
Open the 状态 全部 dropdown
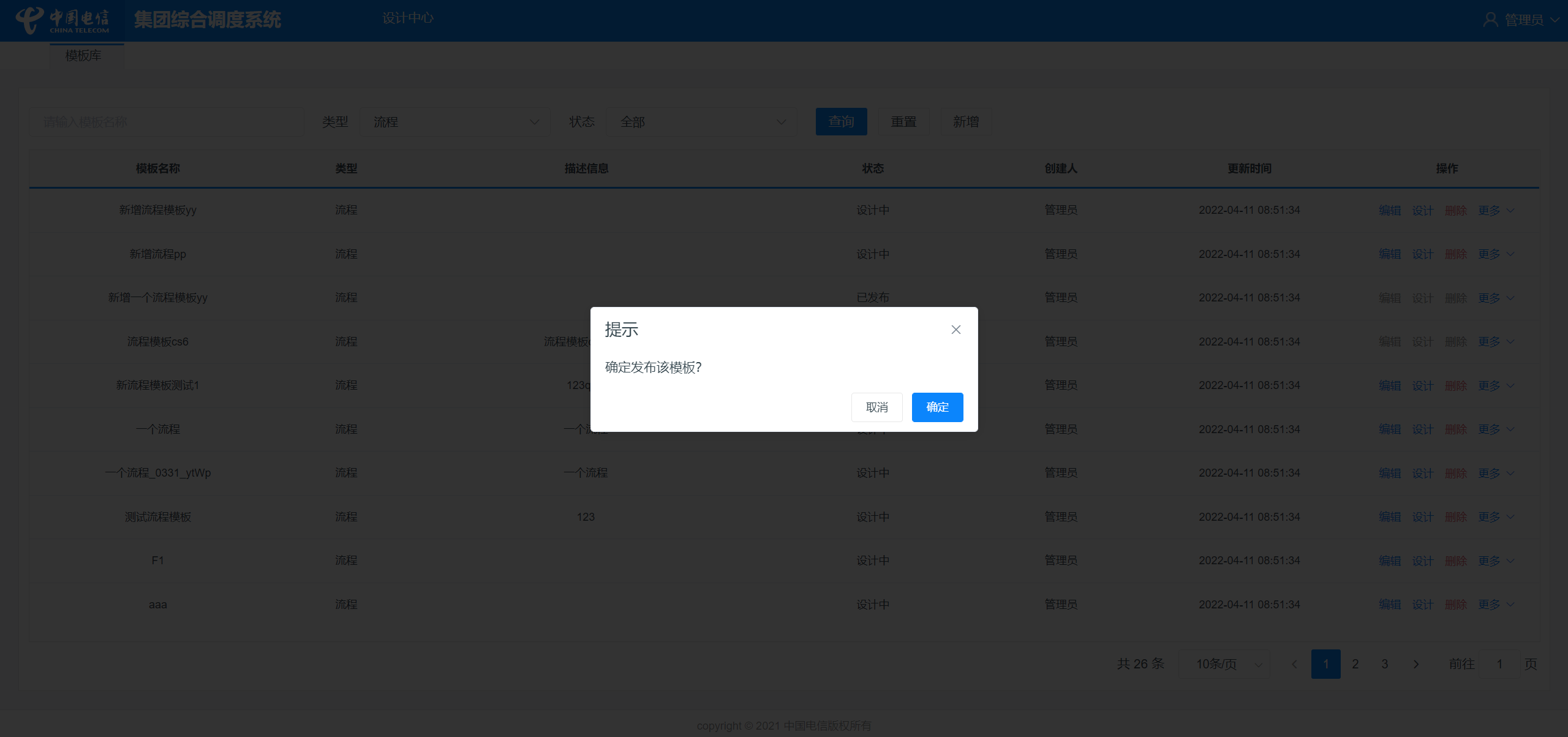click(701, 122)
